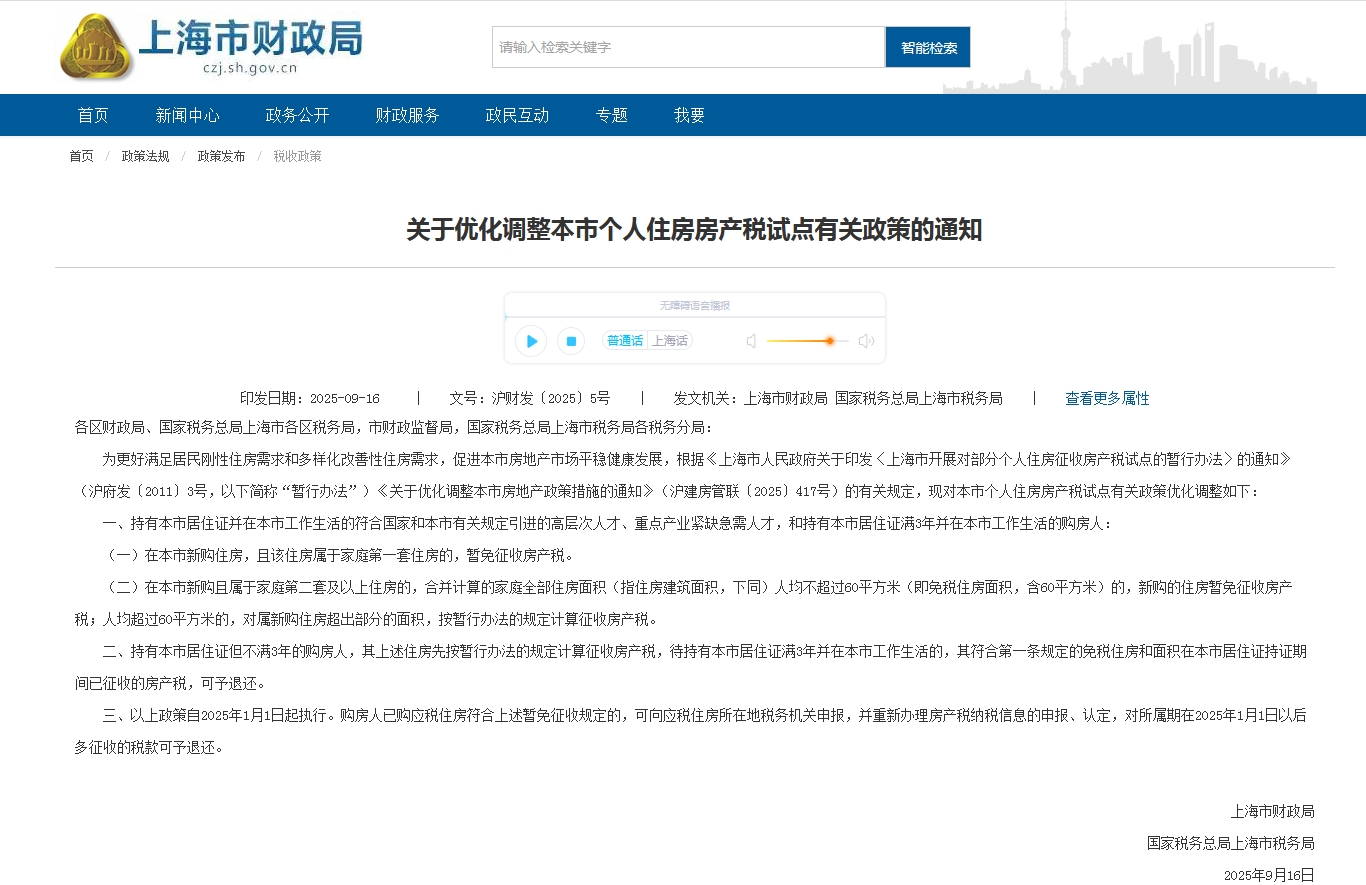Play the accessible audio broadcast

[x=531, y=341]
